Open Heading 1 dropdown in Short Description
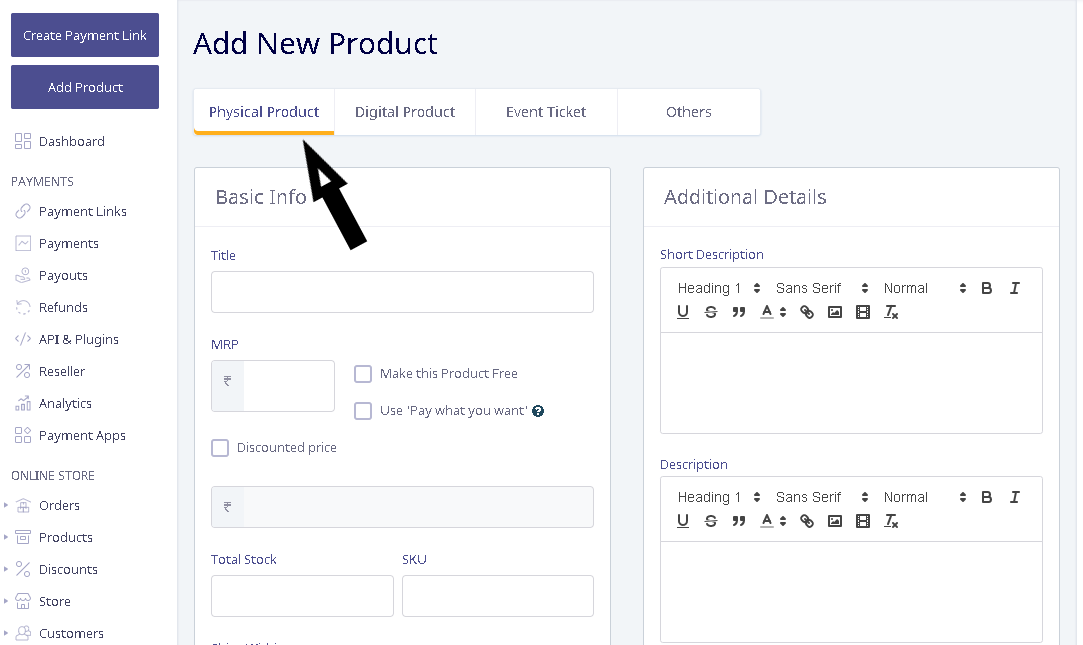The image size is (1083, 645). pyautogui.click(x=719, y=289)
